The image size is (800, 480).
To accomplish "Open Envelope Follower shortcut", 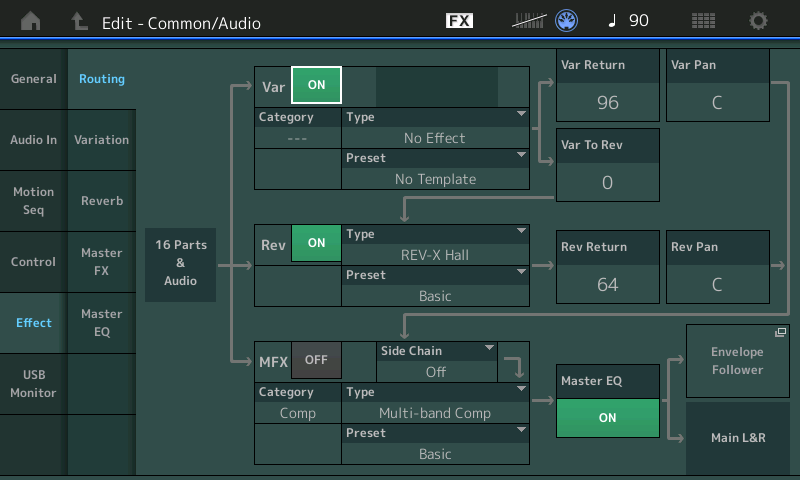I will point(736,361).
